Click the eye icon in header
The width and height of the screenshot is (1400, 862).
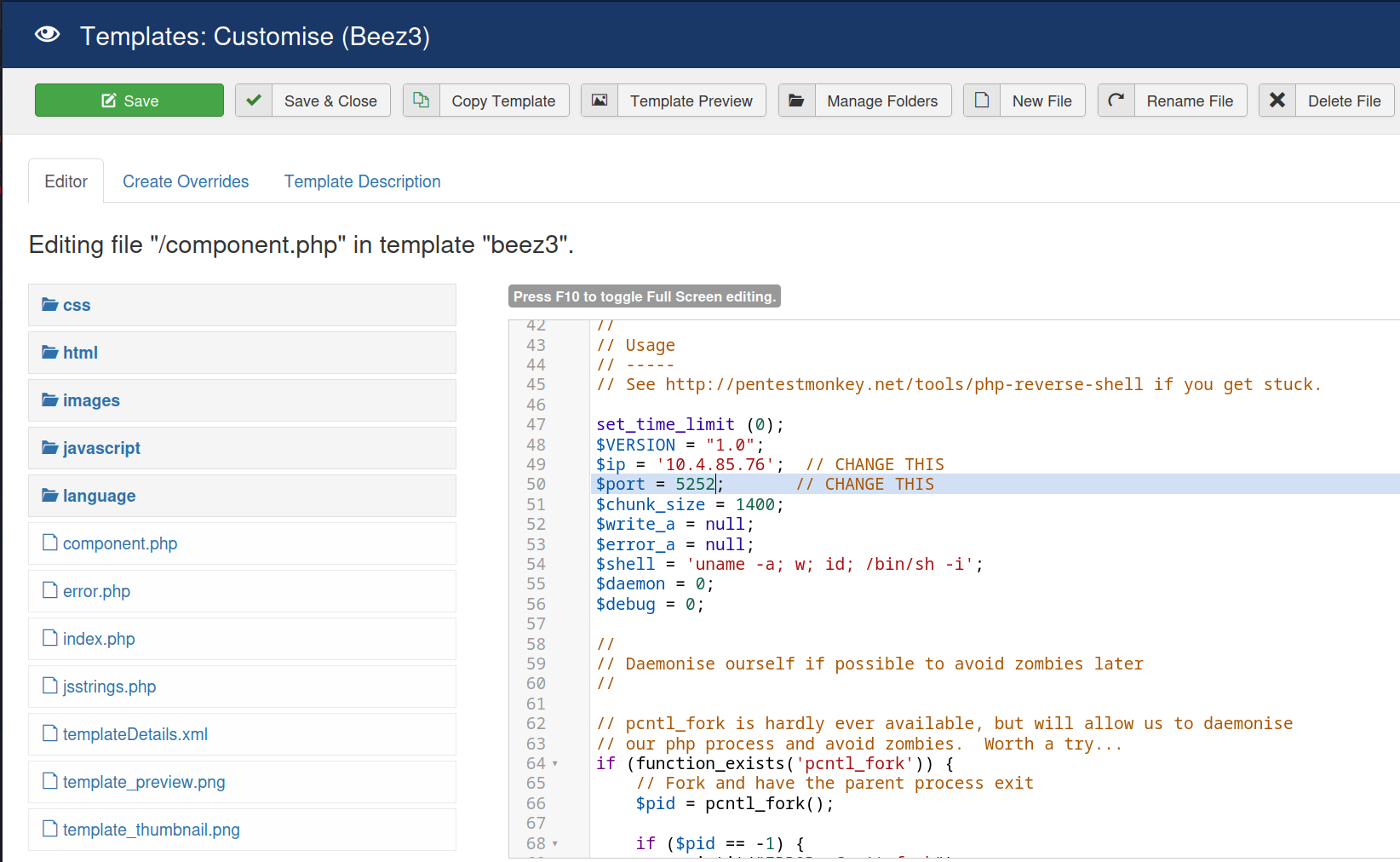tap(47, 35)
